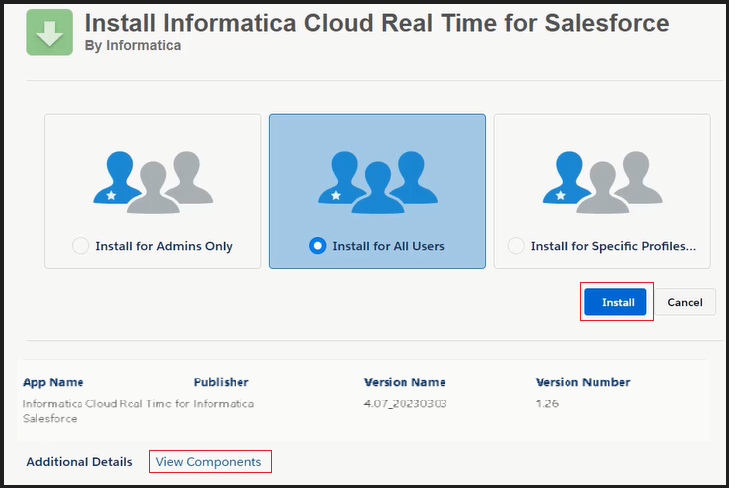The height and width of the screenshot is (488, 737).
Task: Click the Admins Only people group icon
Action: (x=153, y=182)
